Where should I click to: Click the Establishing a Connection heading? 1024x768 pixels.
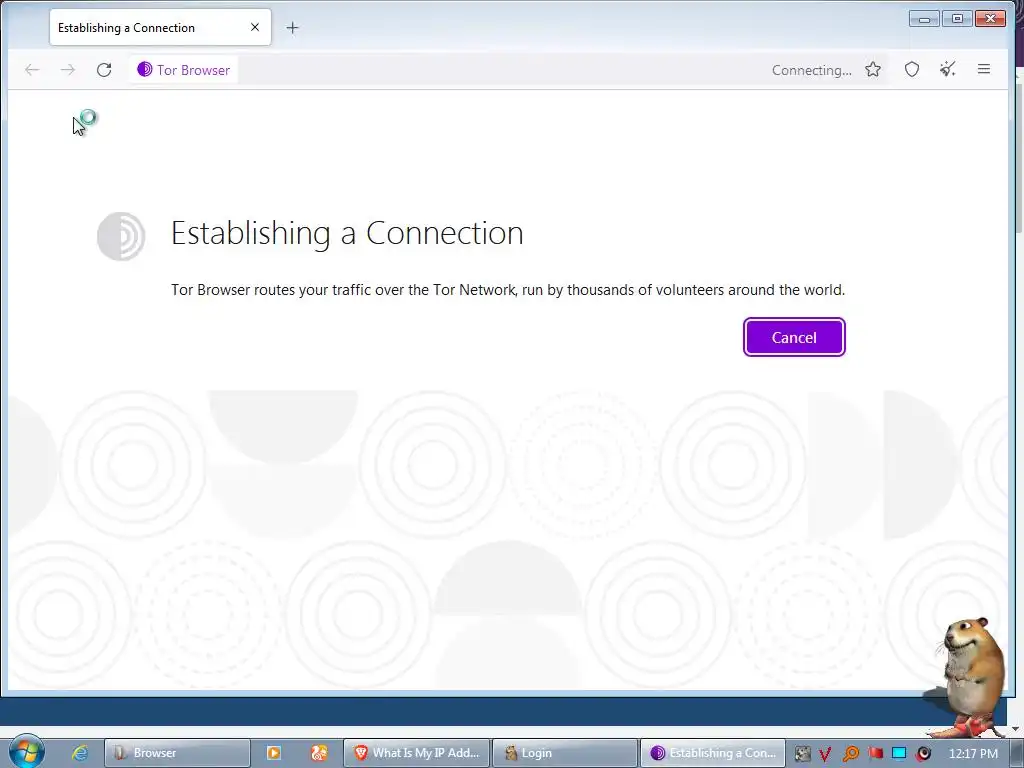click(x=347, y=233)
